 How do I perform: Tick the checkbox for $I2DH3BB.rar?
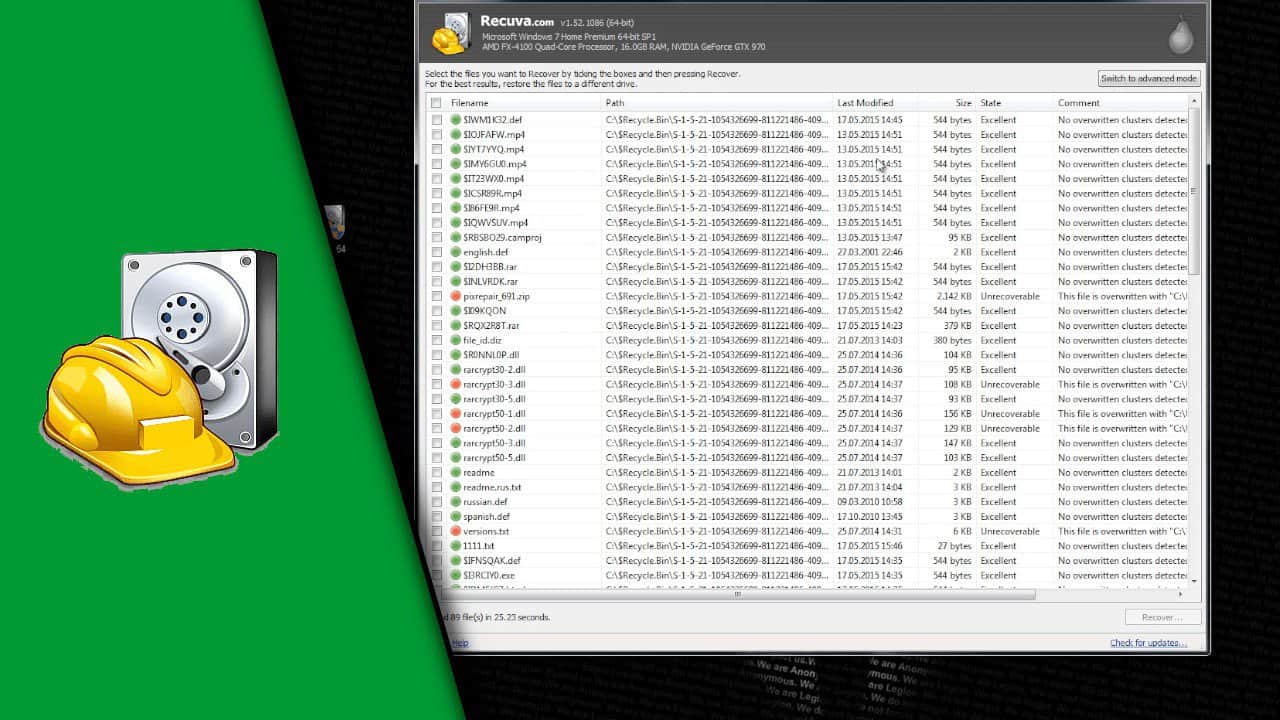click(x=436, y=267)
